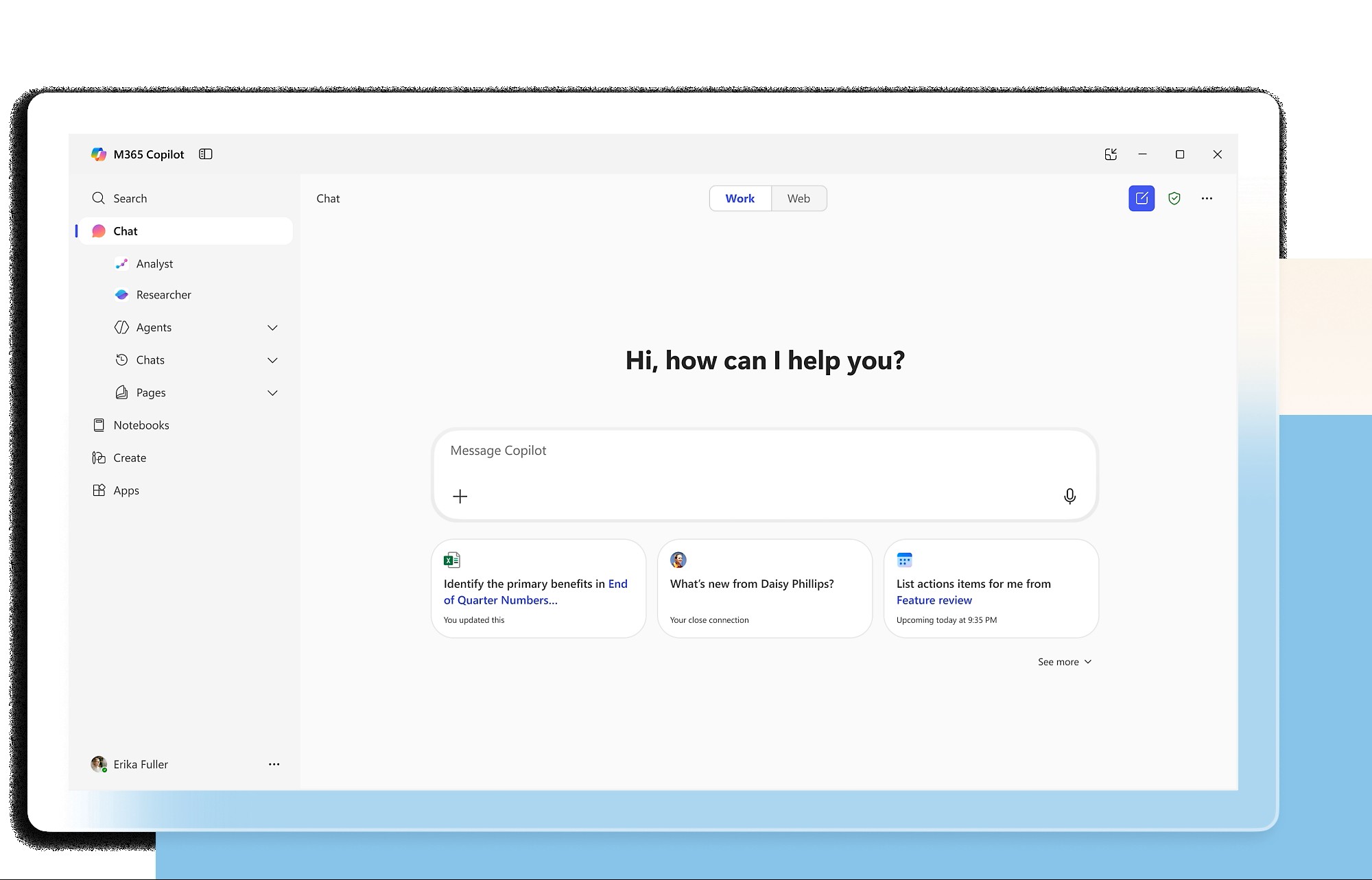Click the Pages icon in sidebar
The image size is (1372, 880).
pyautogui.click(x=122, y=392)
